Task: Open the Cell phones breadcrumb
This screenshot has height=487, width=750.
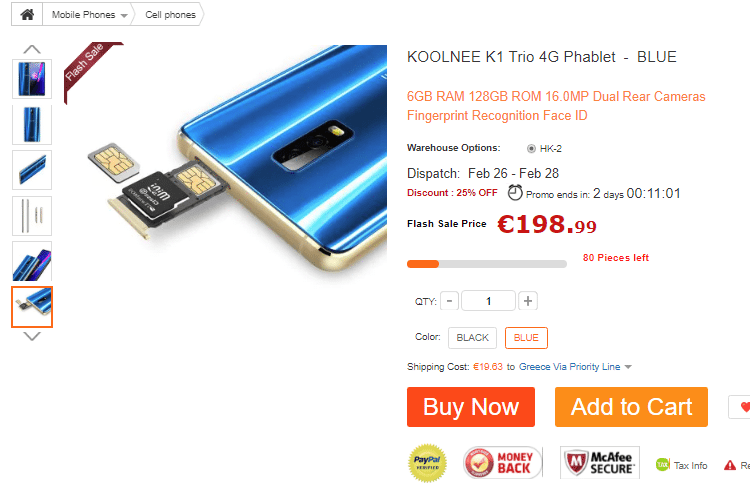Action: (170, 15)
